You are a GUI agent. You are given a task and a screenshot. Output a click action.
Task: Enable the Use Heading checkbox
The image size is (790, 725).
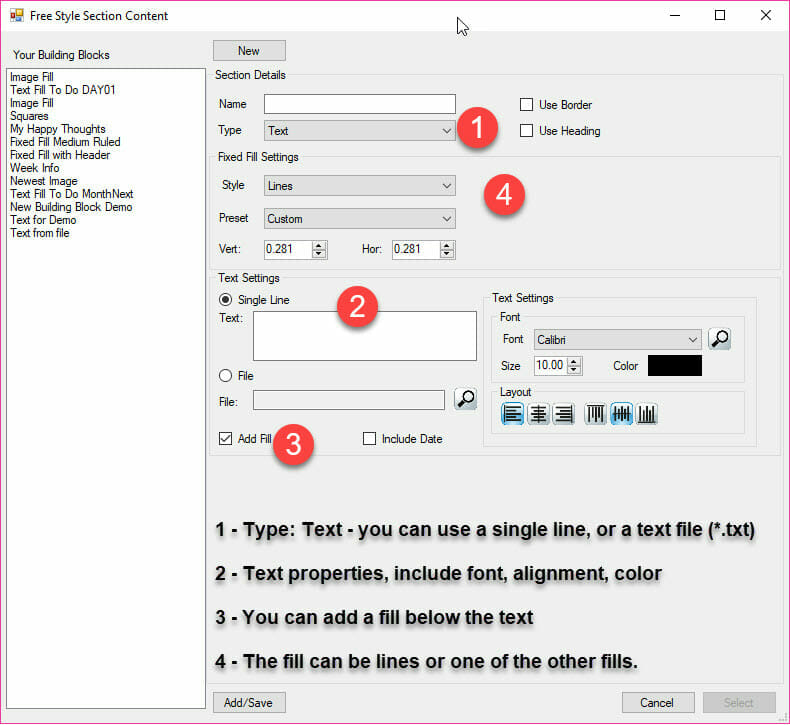point(526,130)
